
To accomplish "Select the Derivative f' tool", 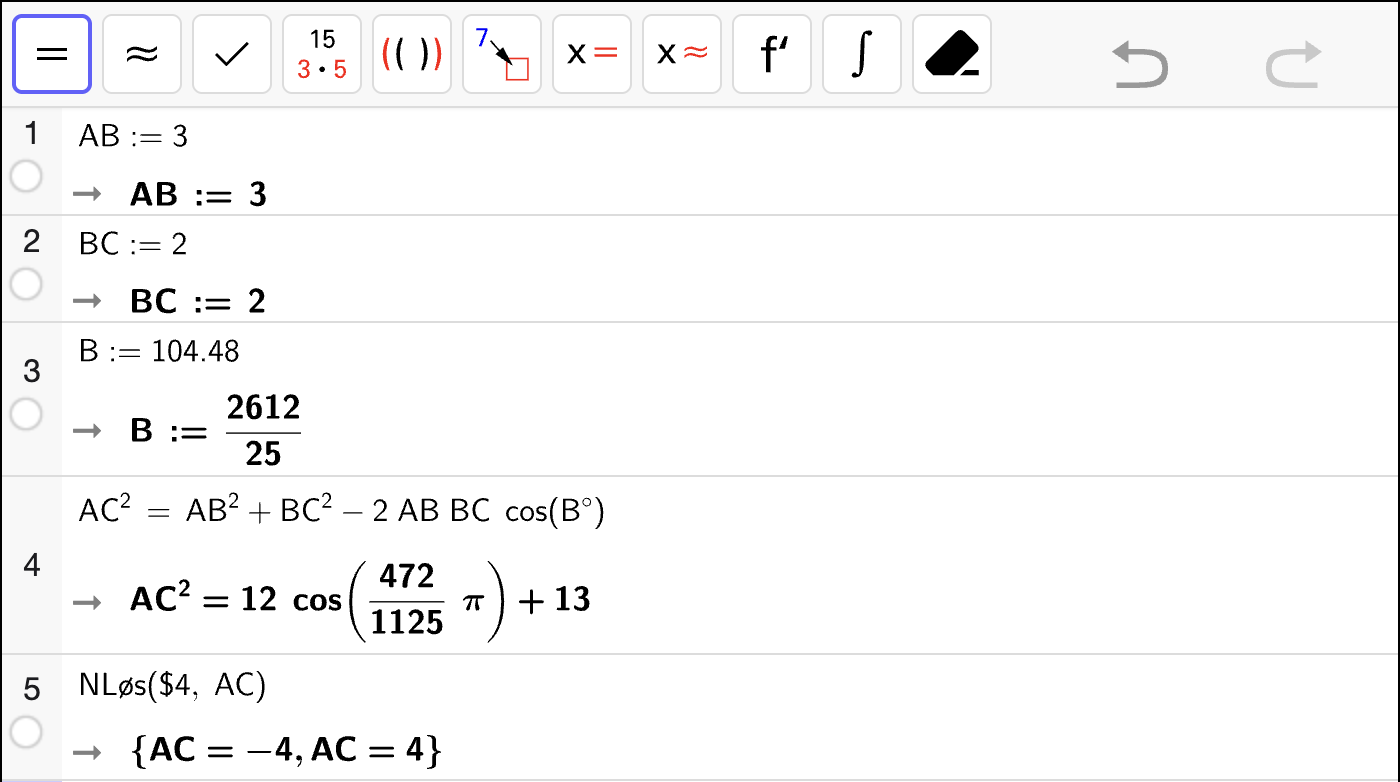I will click(x=772, y=54).
